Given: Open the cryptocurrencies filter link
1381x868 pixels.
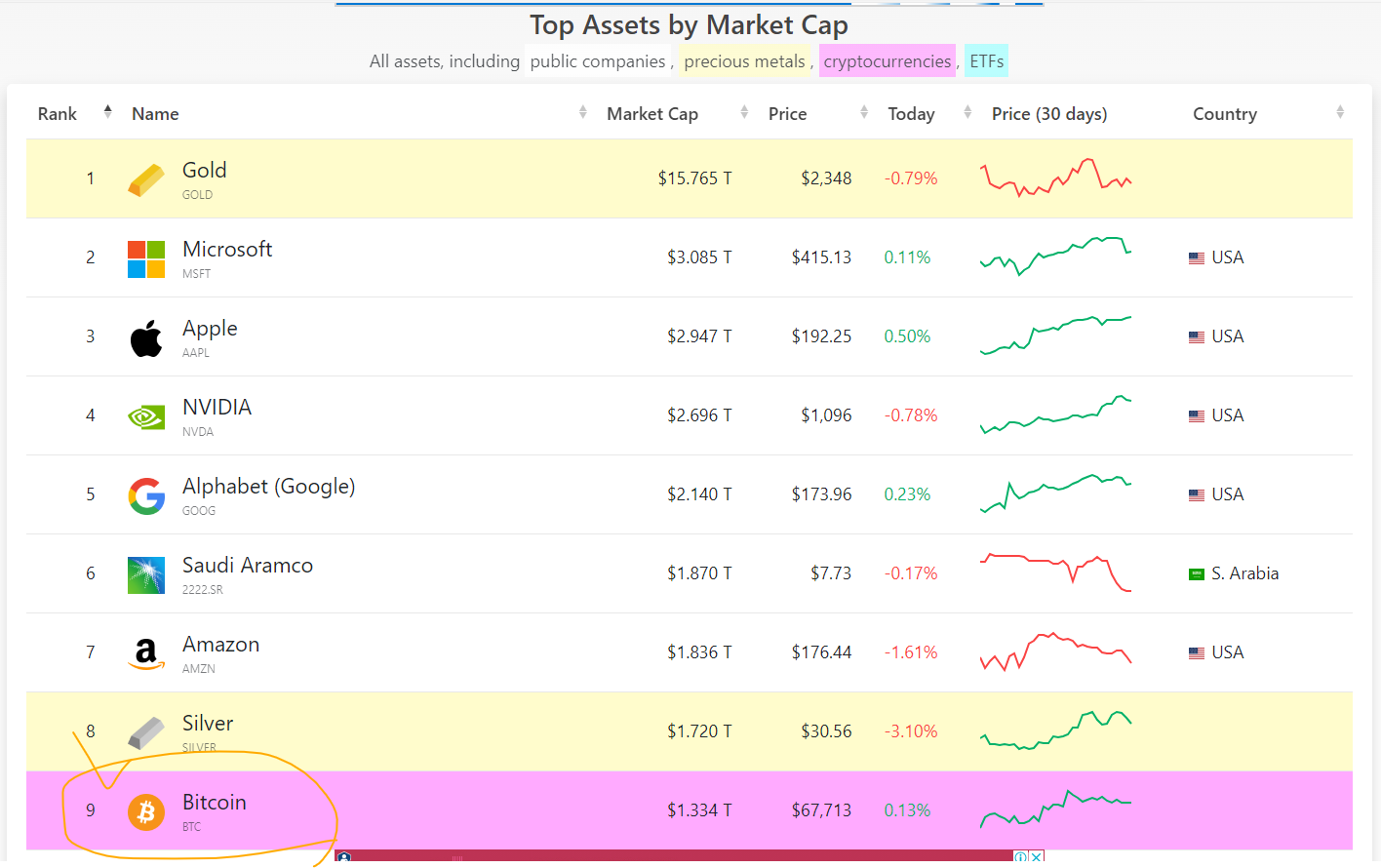Looking at the screenshot, I should tap(888, 61).
